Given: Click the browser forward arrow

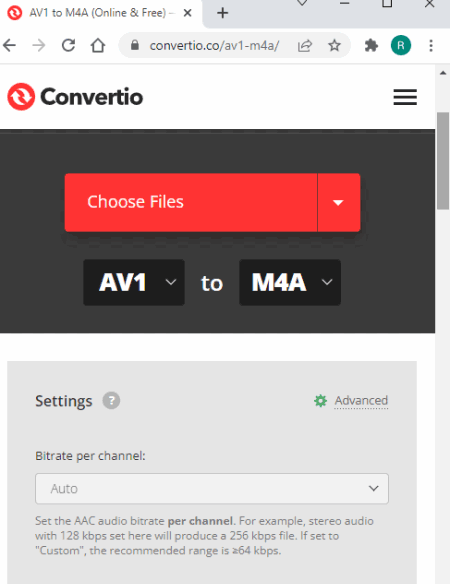Looking at the screenshot, I should (x=39, y=46).
